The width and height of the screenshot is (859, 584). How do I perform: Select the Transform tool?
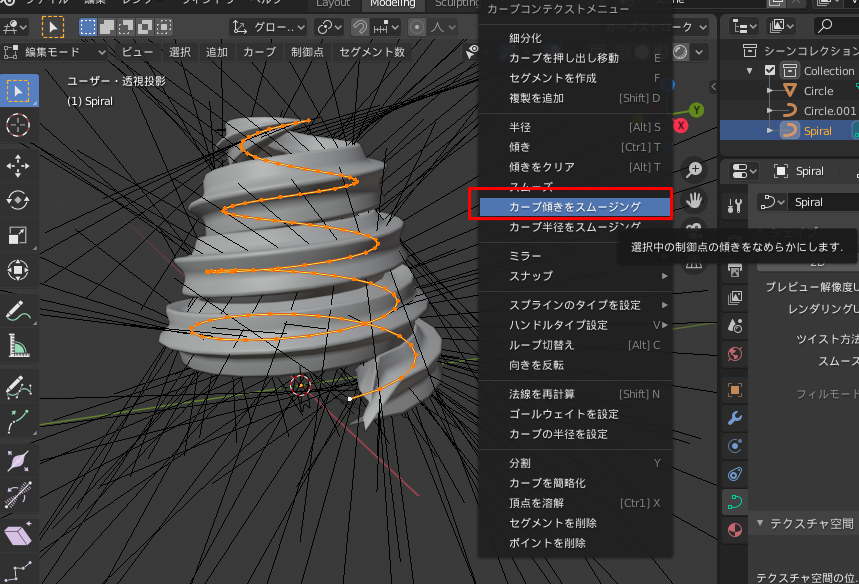[x=18, y=270]
